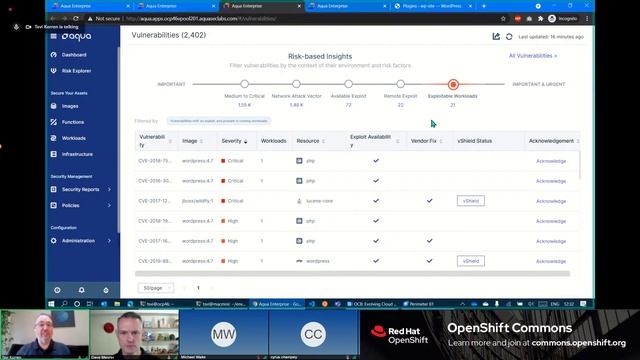Click vShield button in wordpress resource row

click(x=471, y=261)
